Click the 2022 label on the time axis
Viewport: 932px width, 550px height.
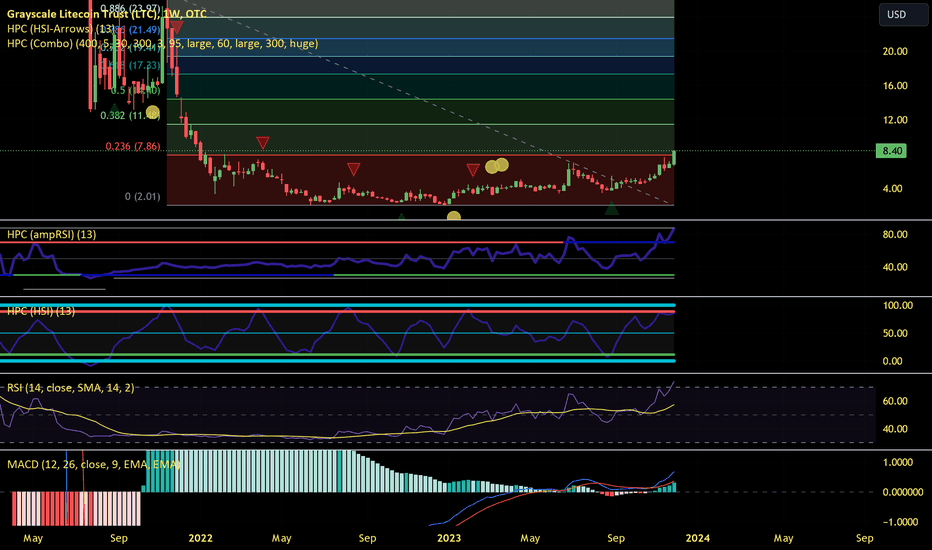200,538
